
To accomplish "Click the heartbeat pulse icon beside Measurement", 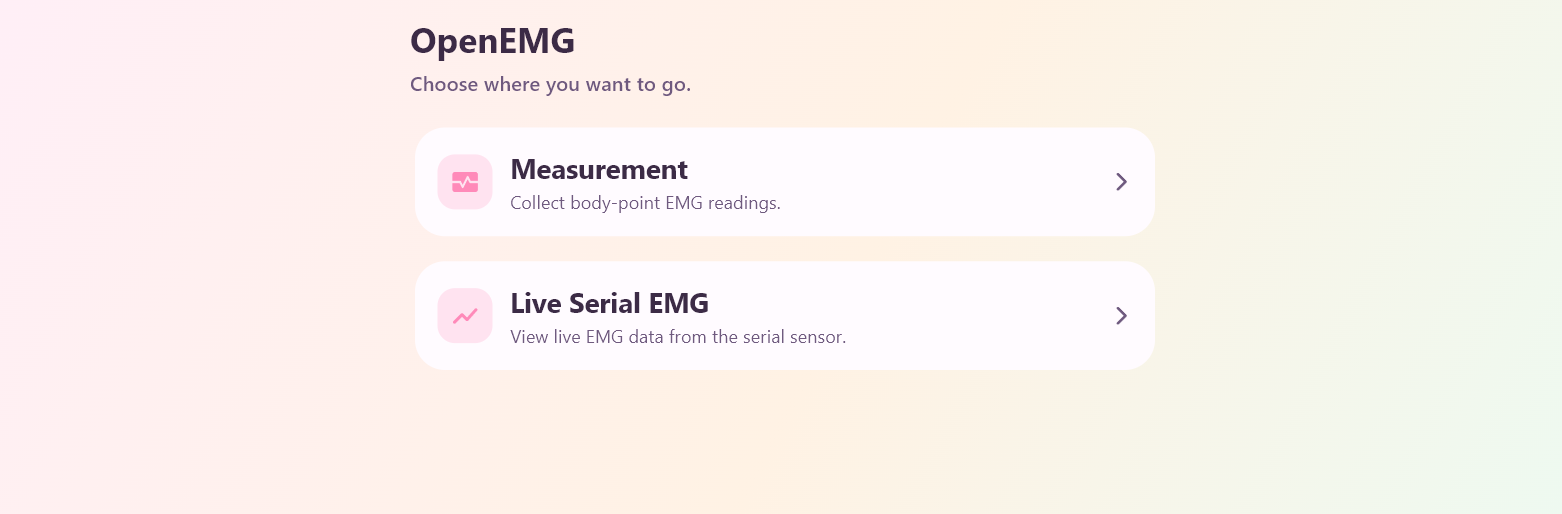I will (x=465, y=182).
